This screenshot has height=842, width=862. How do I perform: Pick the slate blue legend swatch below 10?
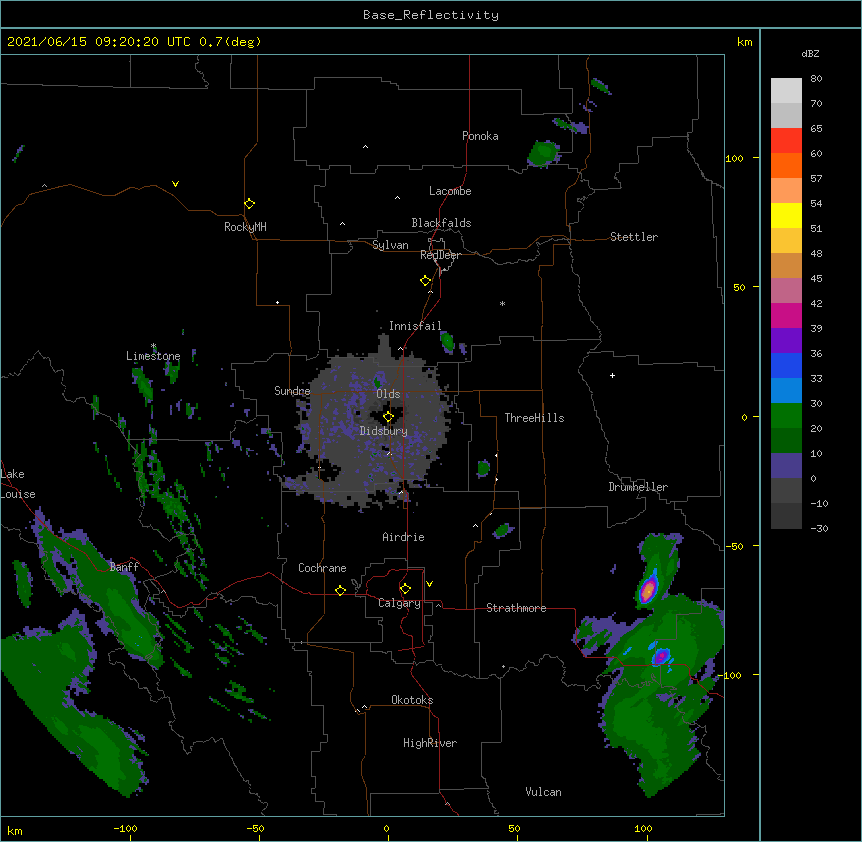(786, 466)
